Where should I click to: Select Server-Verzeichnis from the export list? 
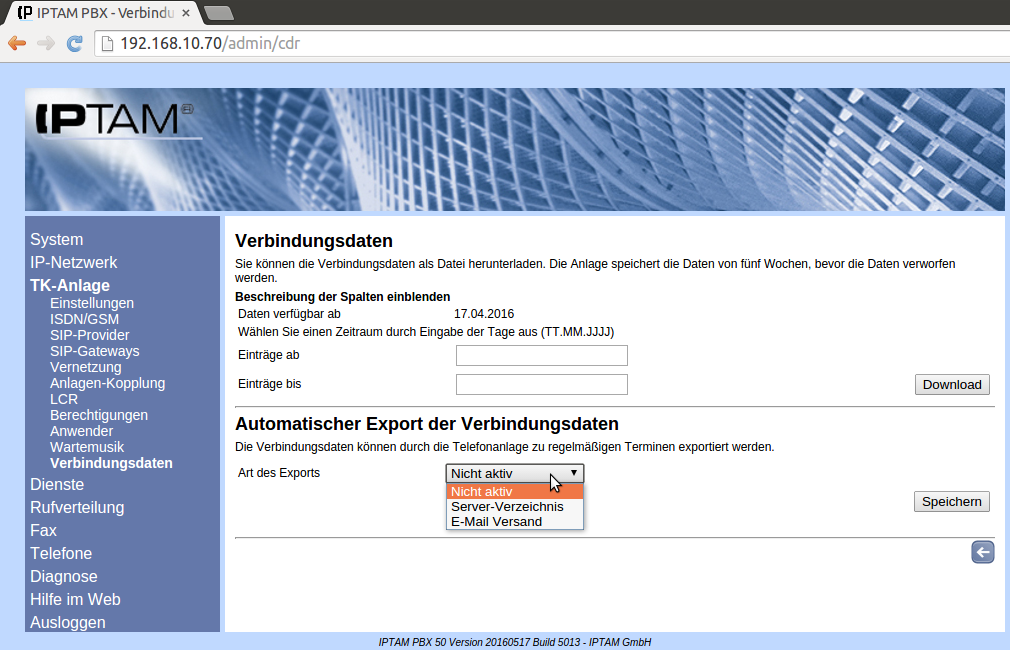pos(507,506)
